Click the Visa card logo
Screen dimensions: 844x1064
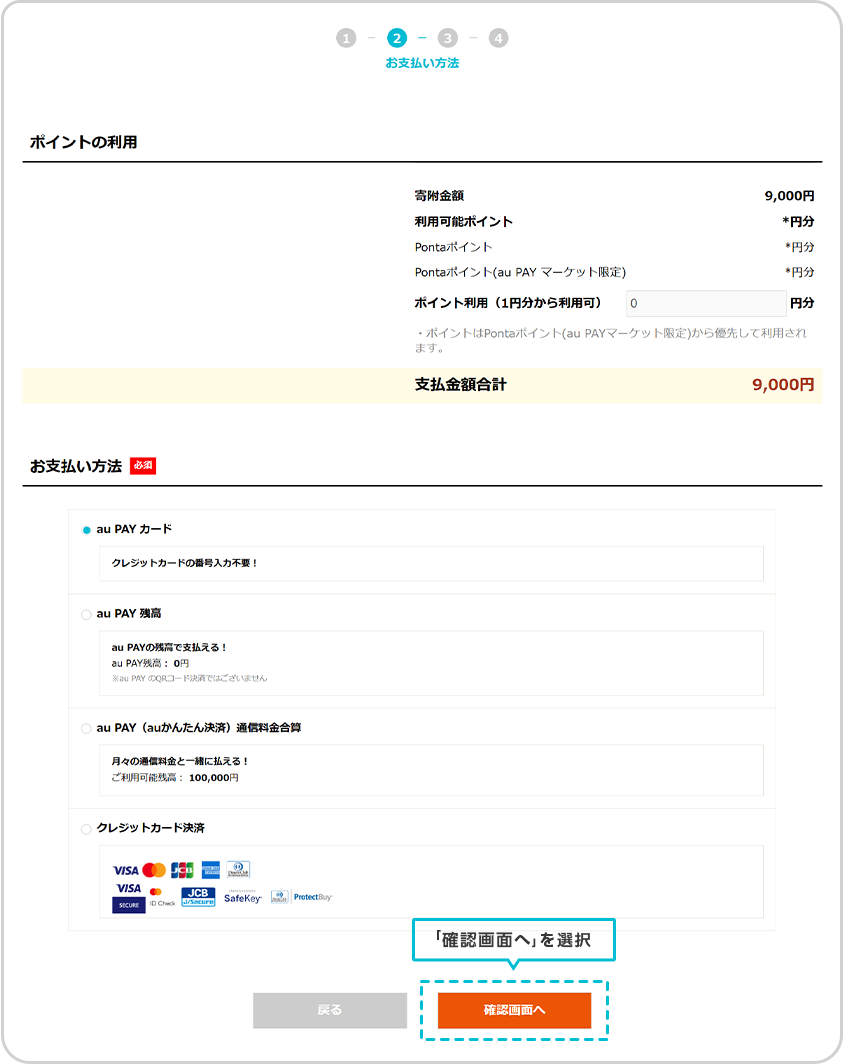126,870
